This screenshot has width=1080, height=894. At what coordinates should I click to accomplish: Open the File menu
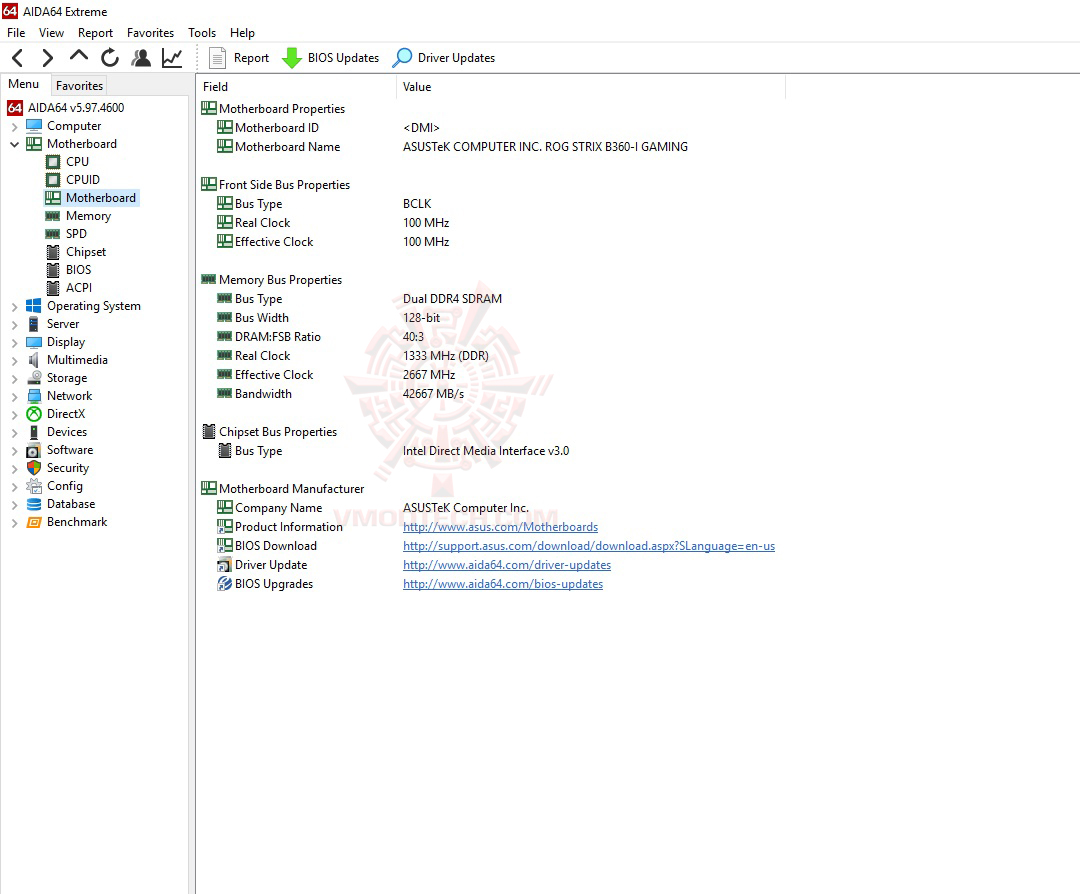(x=16, y=32)
